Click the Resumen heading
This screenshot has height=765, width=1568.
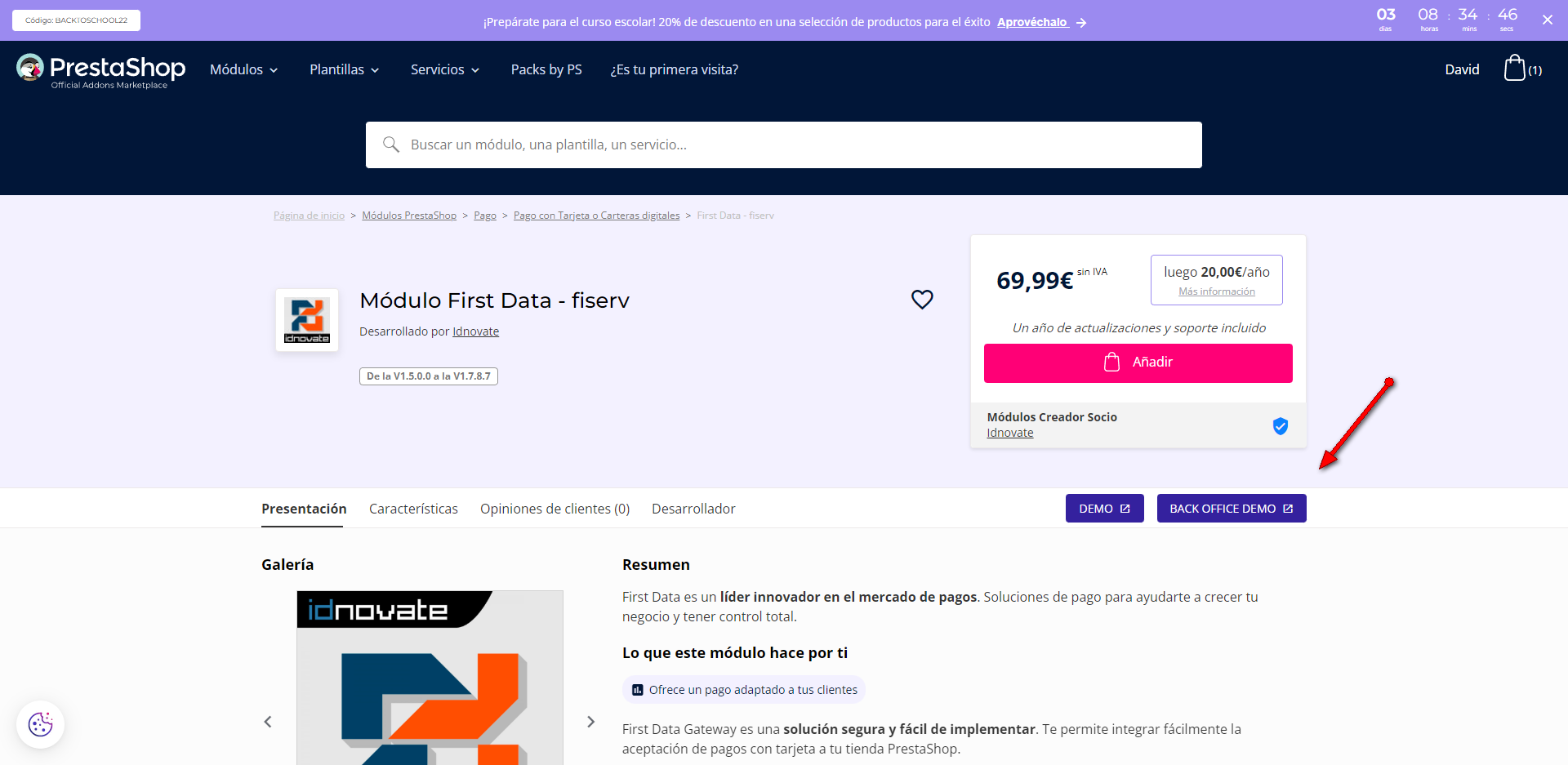(x=656, y=564)
